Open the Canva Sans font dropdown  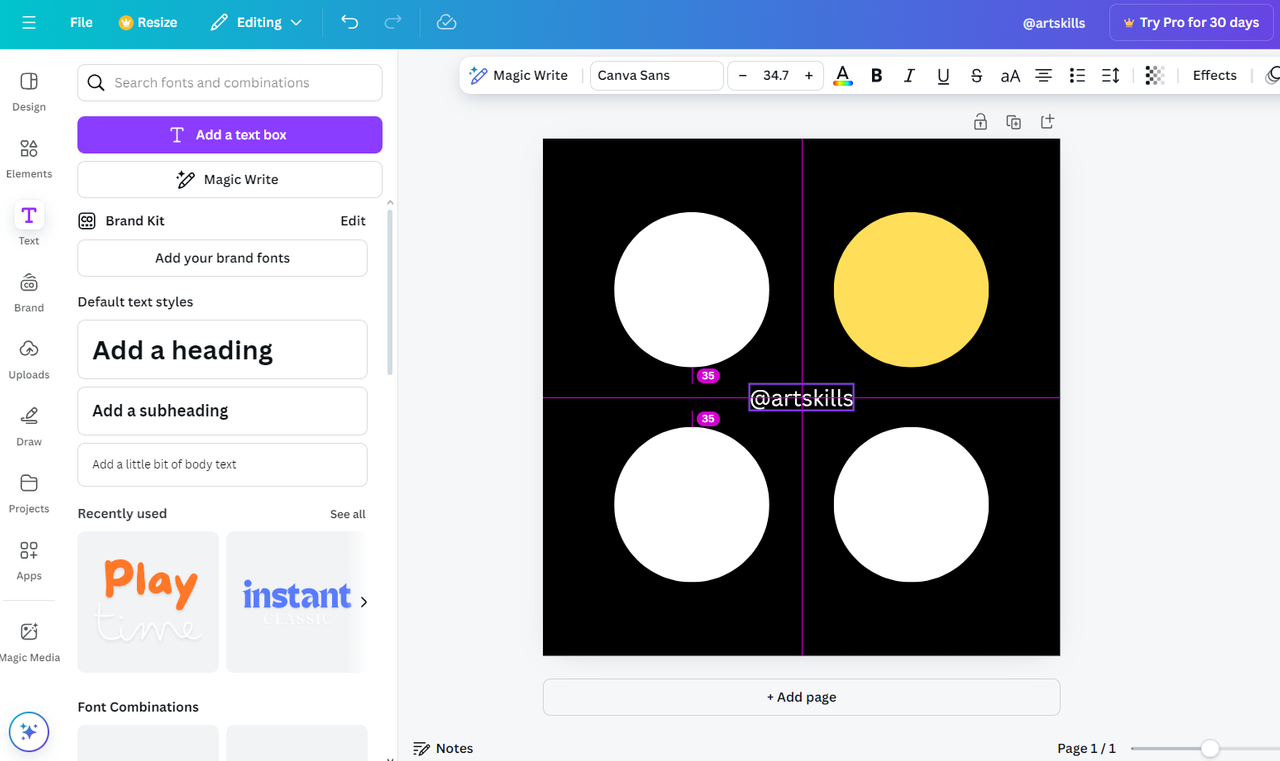(x=656, y=75)
